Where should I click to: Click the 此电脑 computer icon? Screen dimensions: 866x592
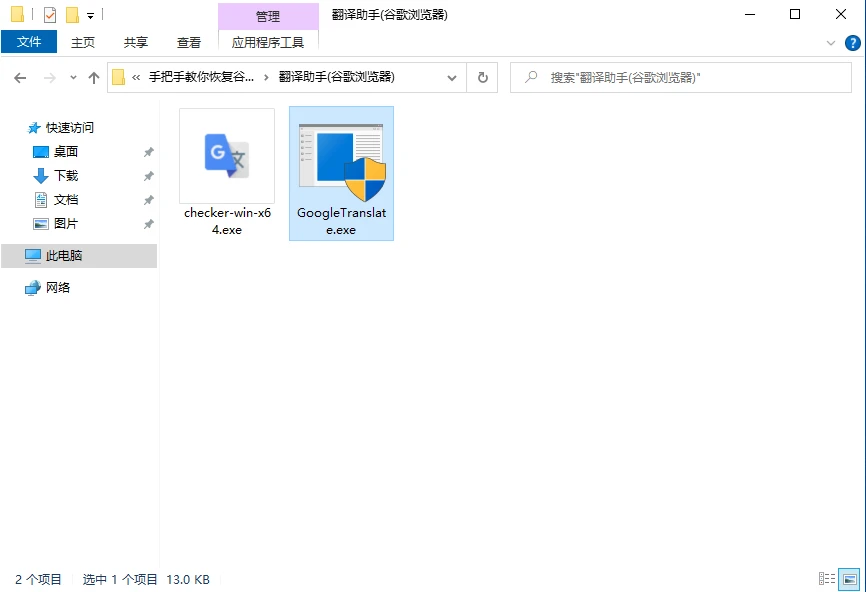coord(33,256)
